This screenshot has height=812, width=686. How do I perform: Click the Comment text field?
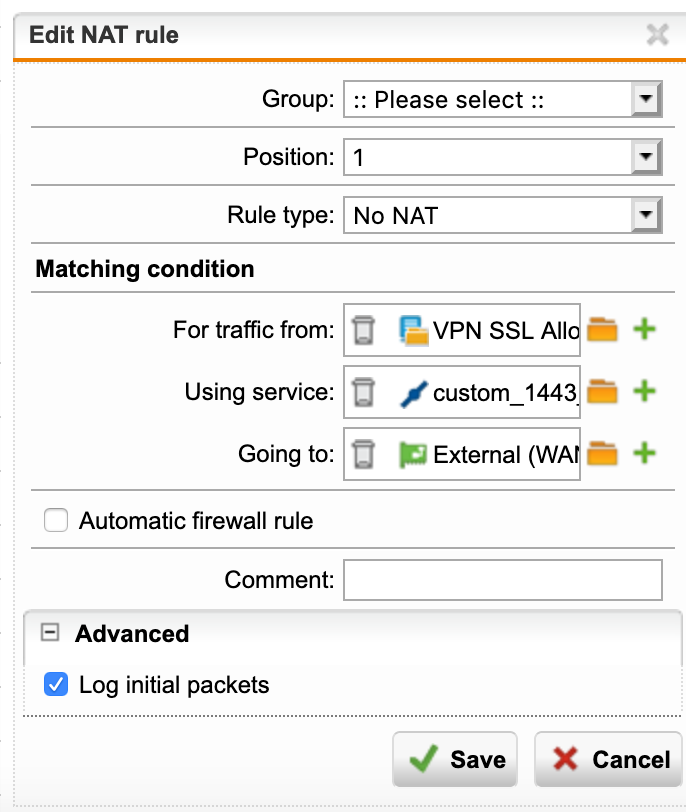tap(503, 579)
